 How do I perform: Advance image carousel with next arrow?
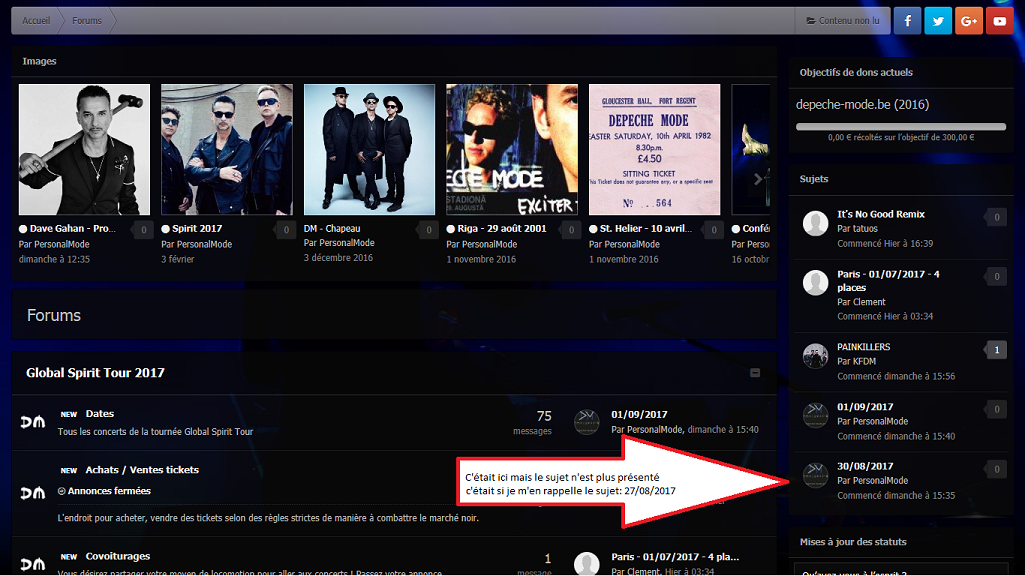[758, 178]
